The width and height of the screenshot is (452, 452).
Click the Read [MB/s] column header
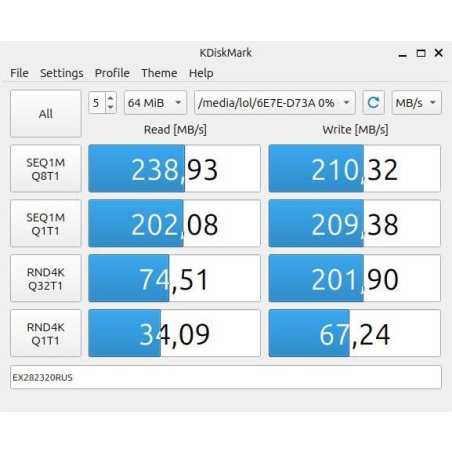tap(175, 130)
